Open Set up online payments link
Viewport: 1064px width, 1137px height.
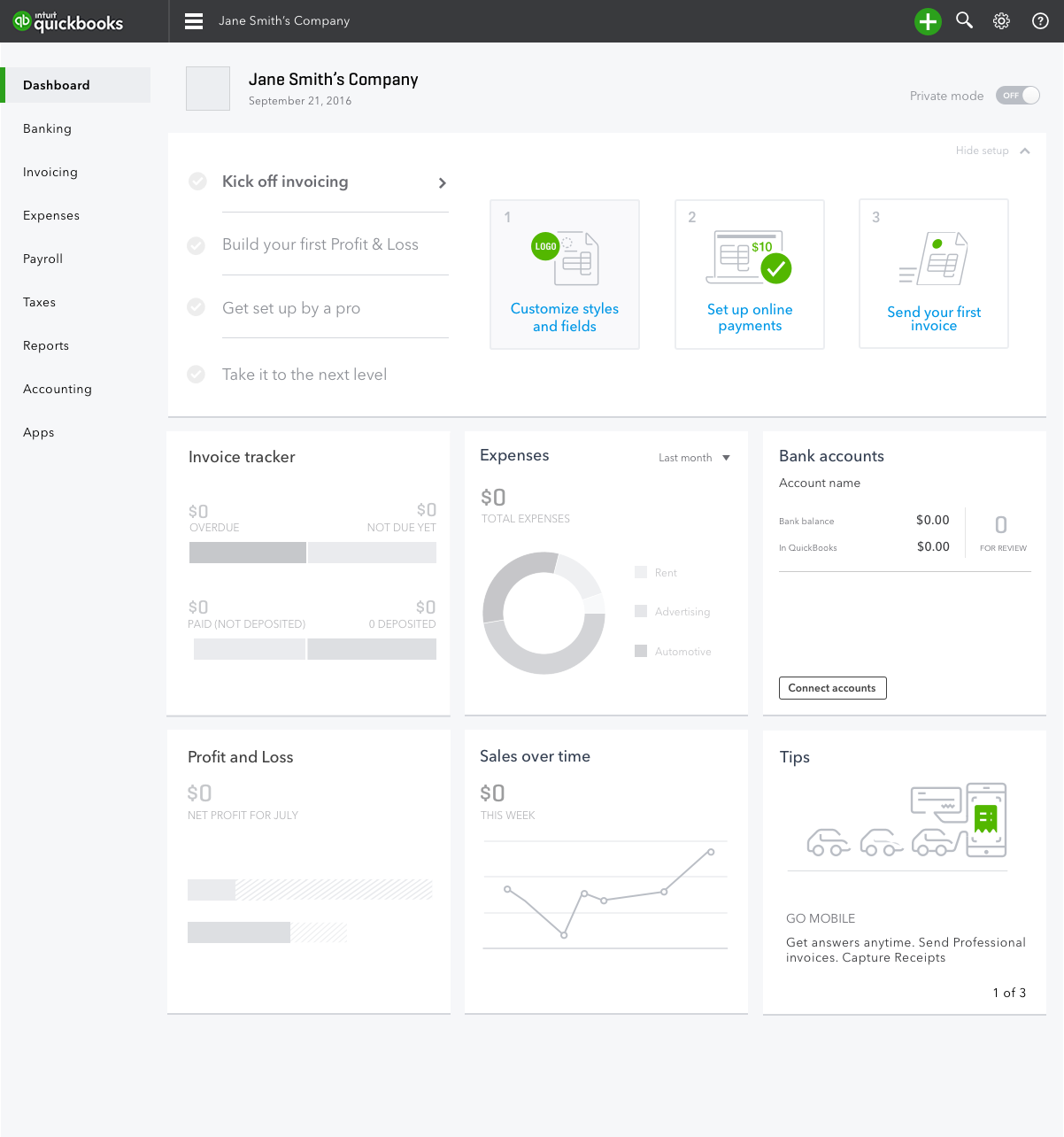750,317
